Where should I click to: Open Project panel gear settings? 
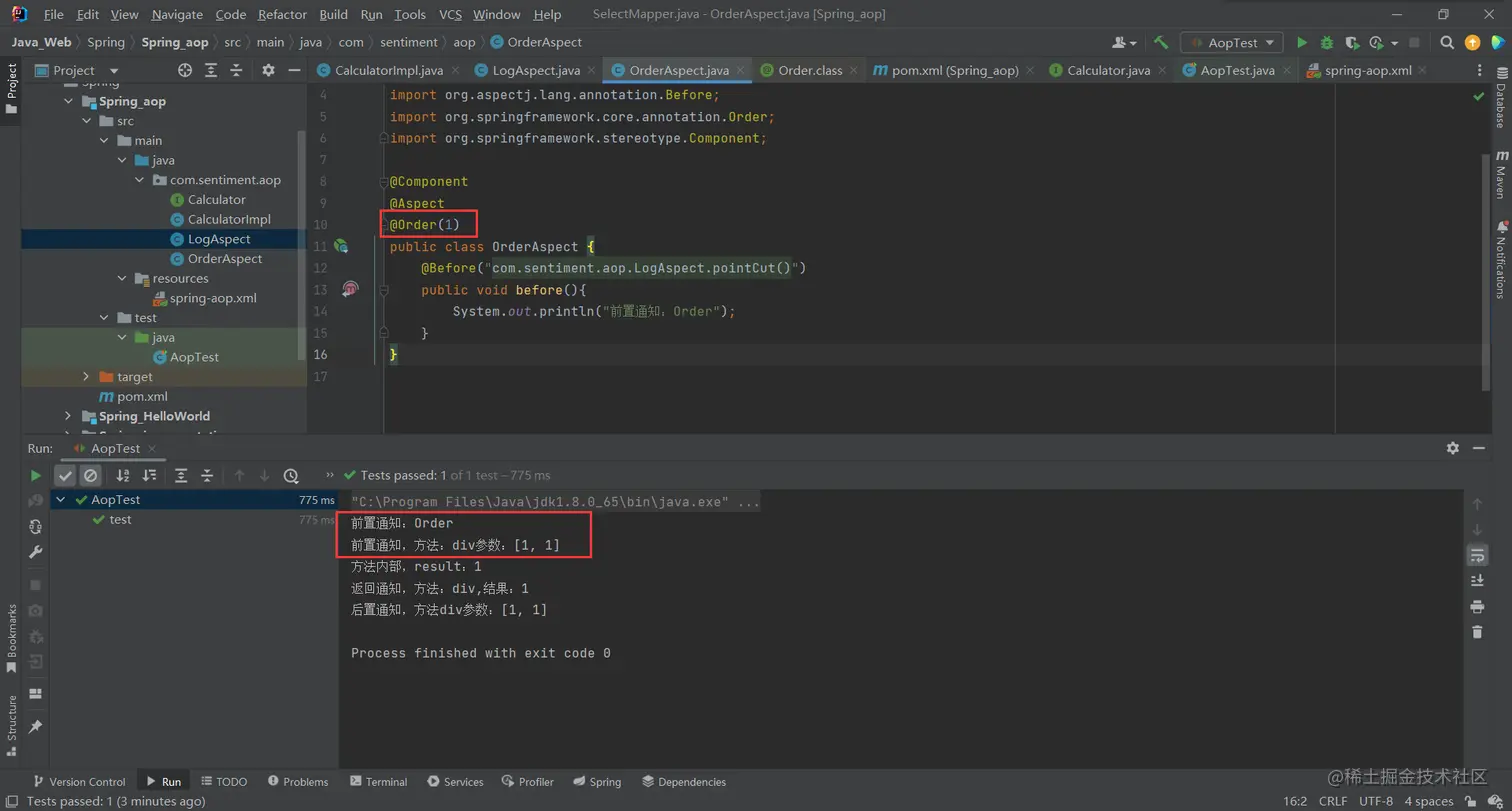pos(268,70)
